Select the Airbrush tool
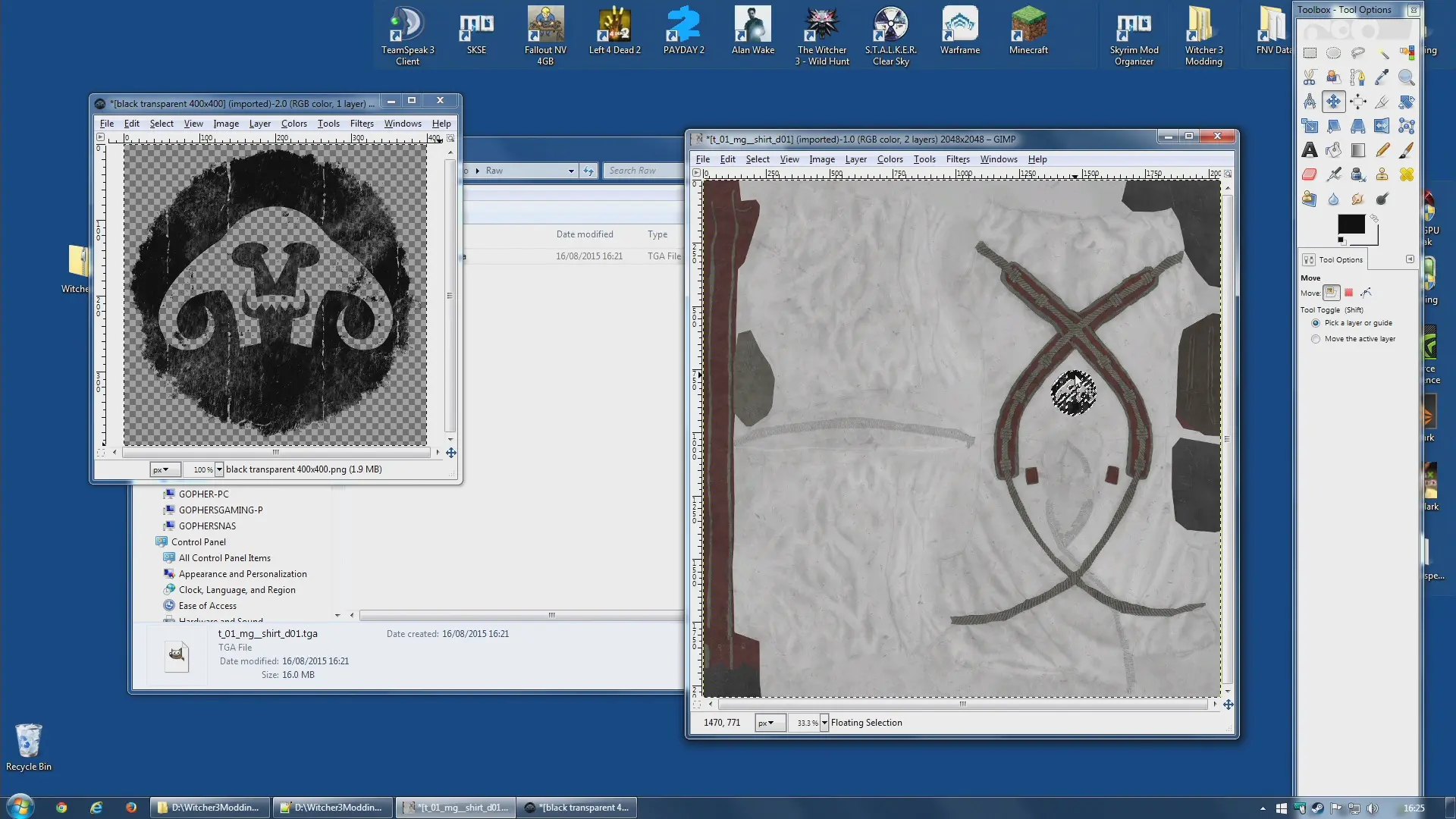The image size is (1456, 819). pos(1334,174)
